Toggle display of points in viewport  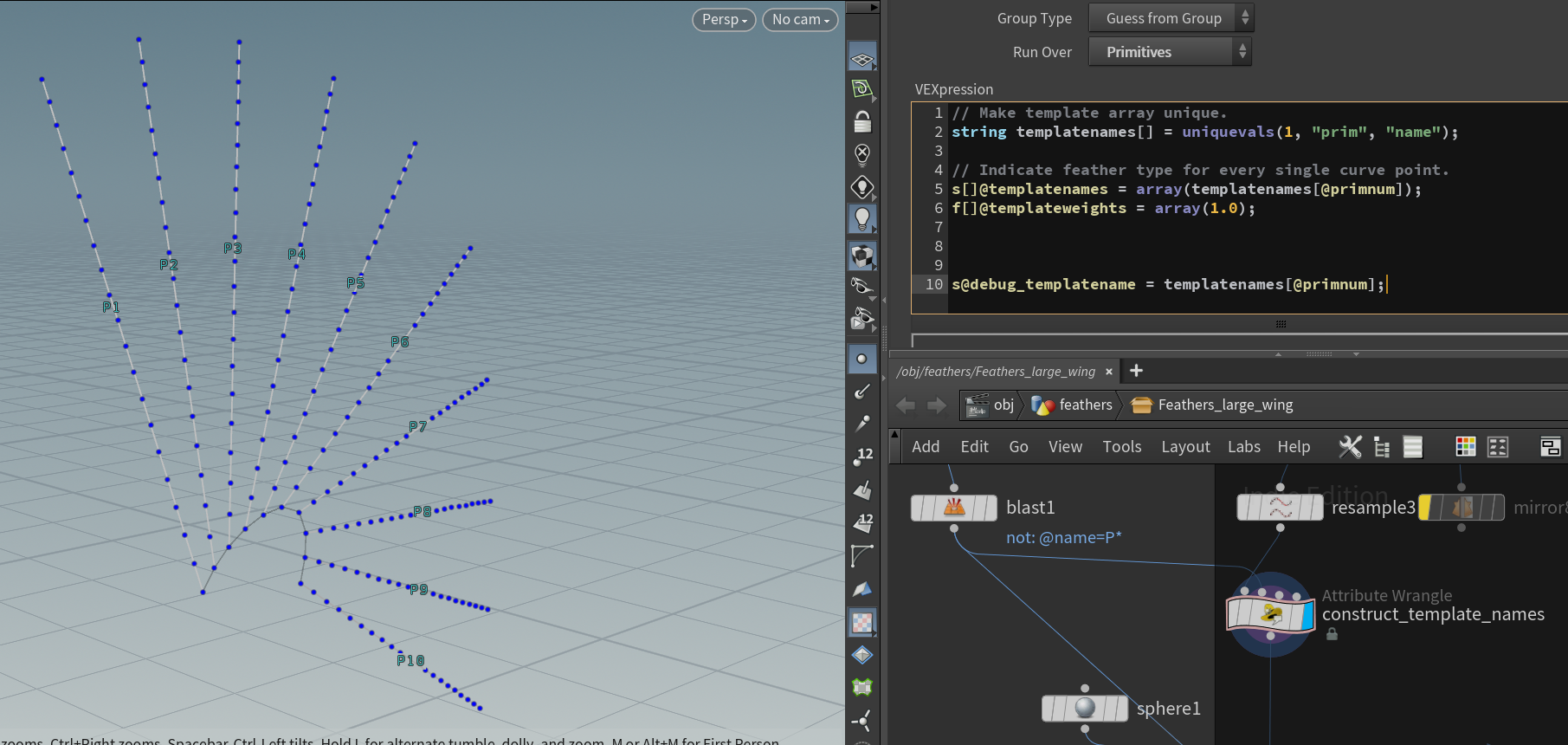862,359
